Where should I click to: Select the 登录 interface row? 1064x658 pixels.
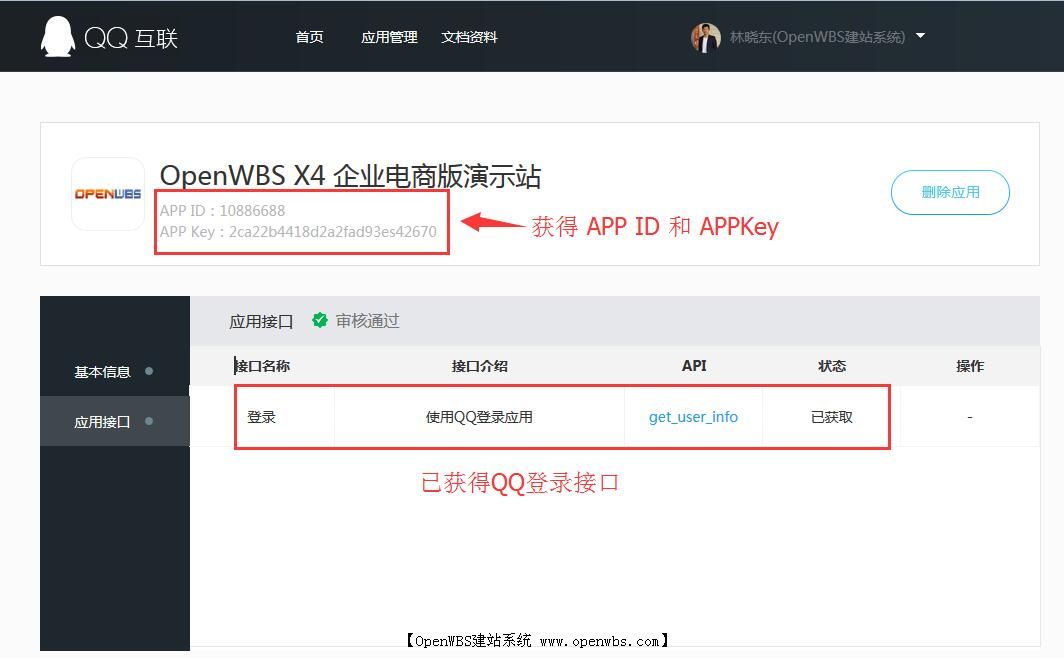(262, 417)
